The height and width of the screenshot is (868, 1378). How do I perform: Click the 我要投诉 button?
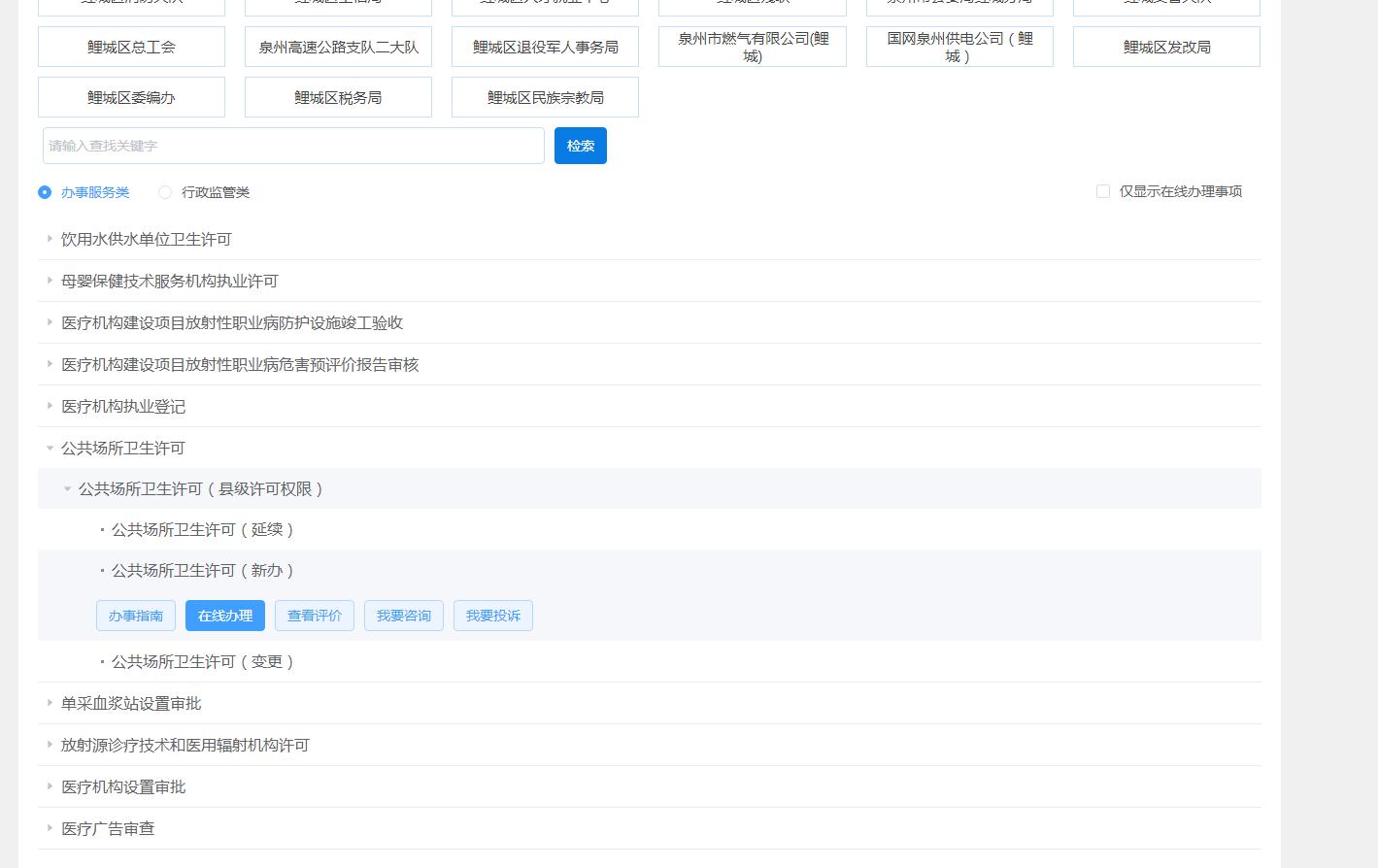pyautogui.click(x=493, y=616)
